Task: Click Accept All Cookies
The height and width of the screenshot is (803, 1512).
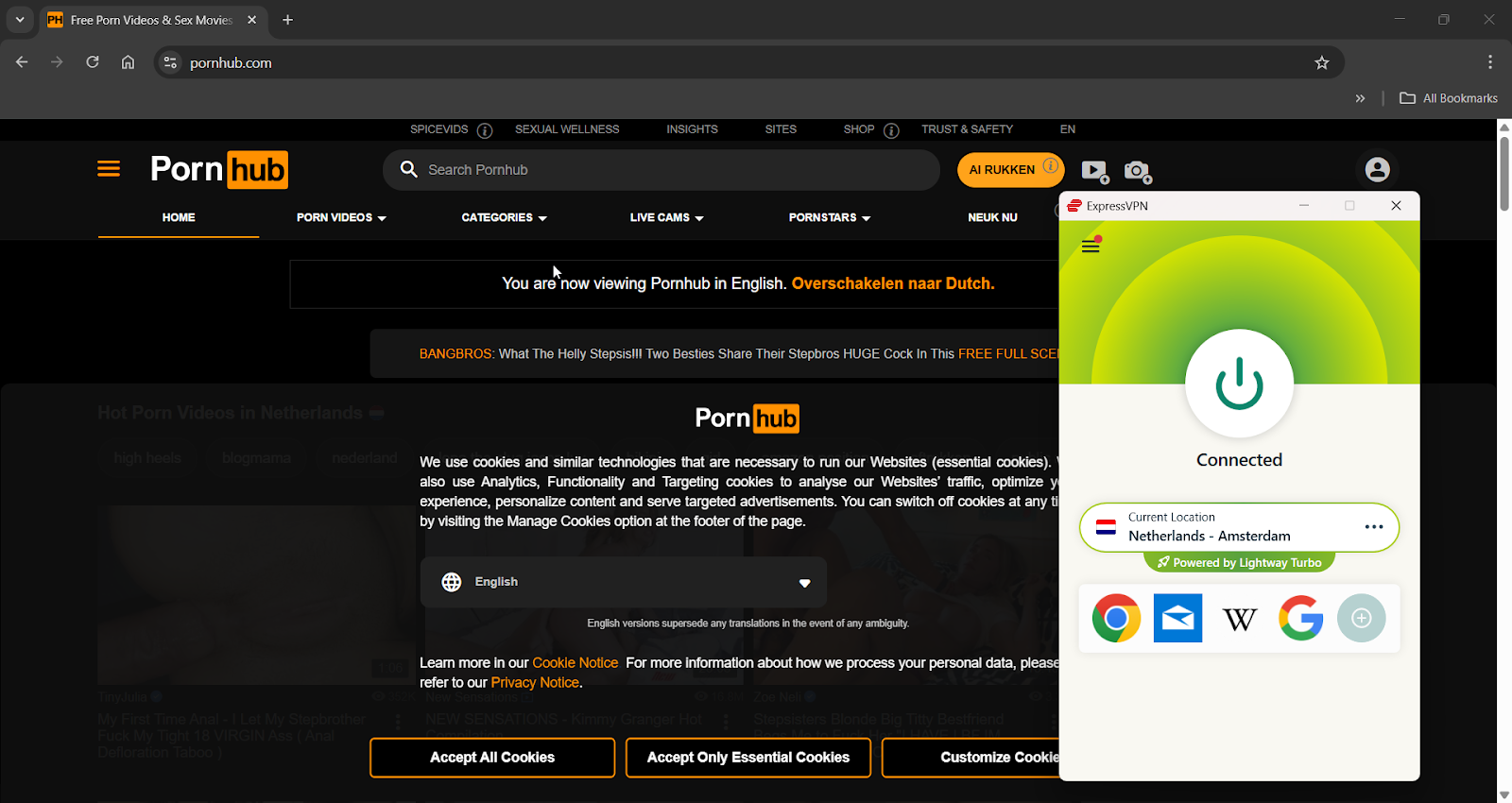Action: coord(492,758)
